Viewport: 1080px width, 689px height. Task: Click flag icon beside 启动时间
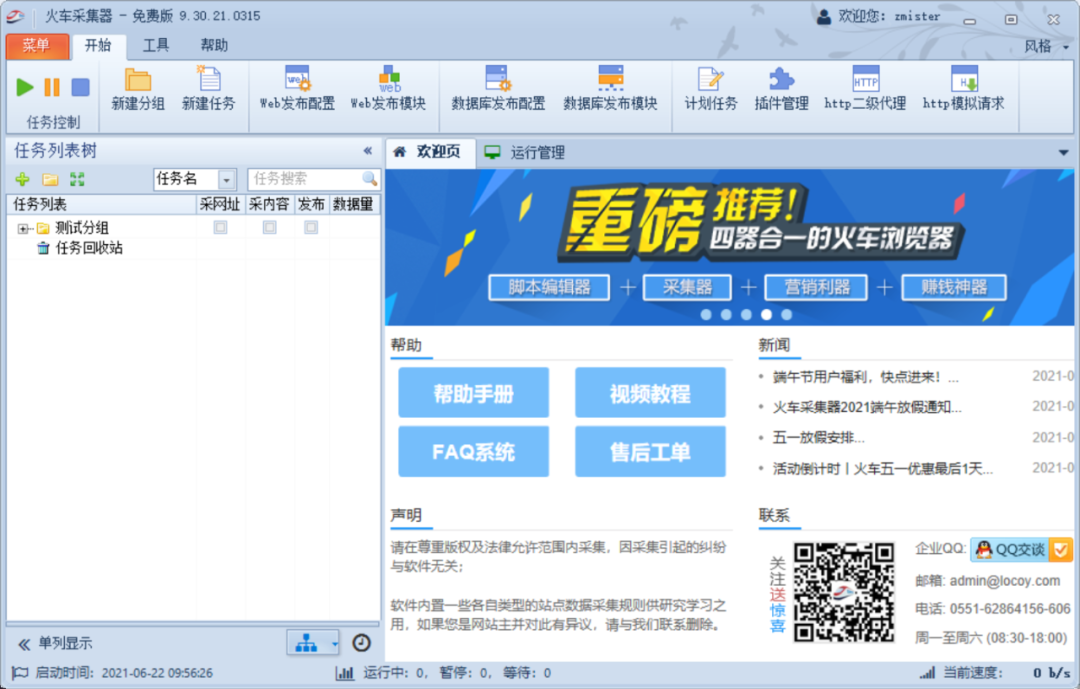[x=20, y=672]
